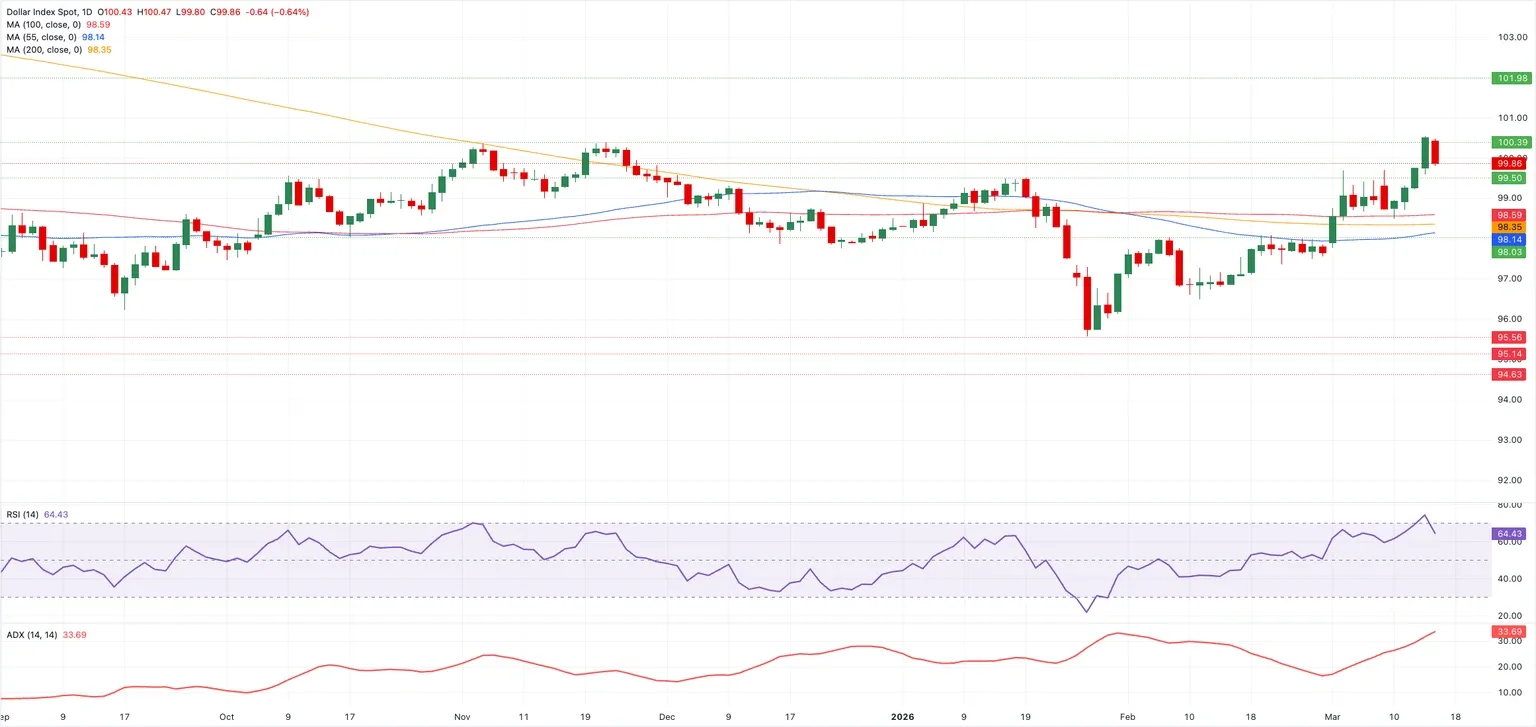This screenshot has height=727, width=1536.
Task: Click the orange 98.35 moving average tag
Action: click(x=1510, y=227)
